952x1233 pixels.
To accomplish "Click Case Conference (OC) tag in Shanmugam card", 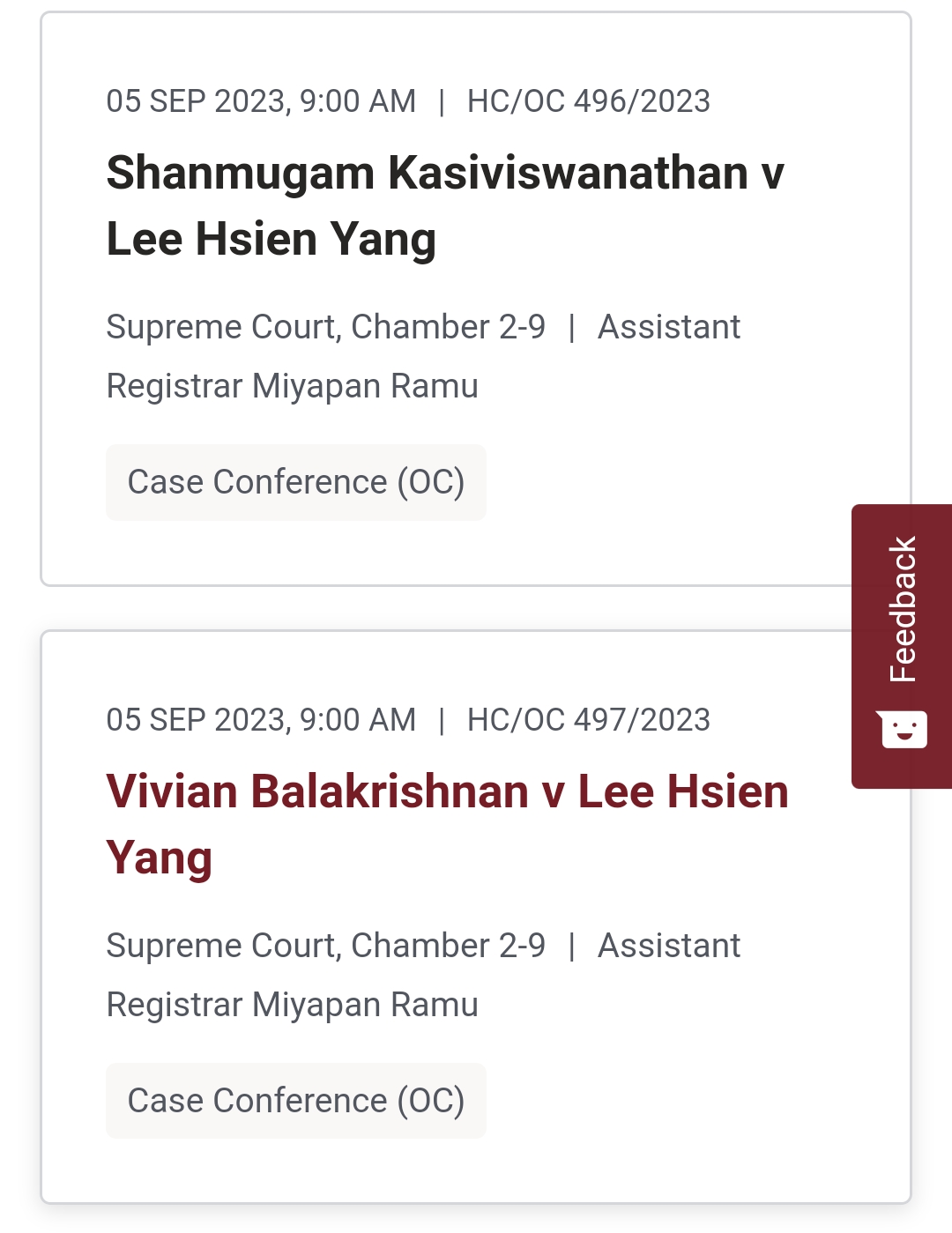I will (296, 483).
